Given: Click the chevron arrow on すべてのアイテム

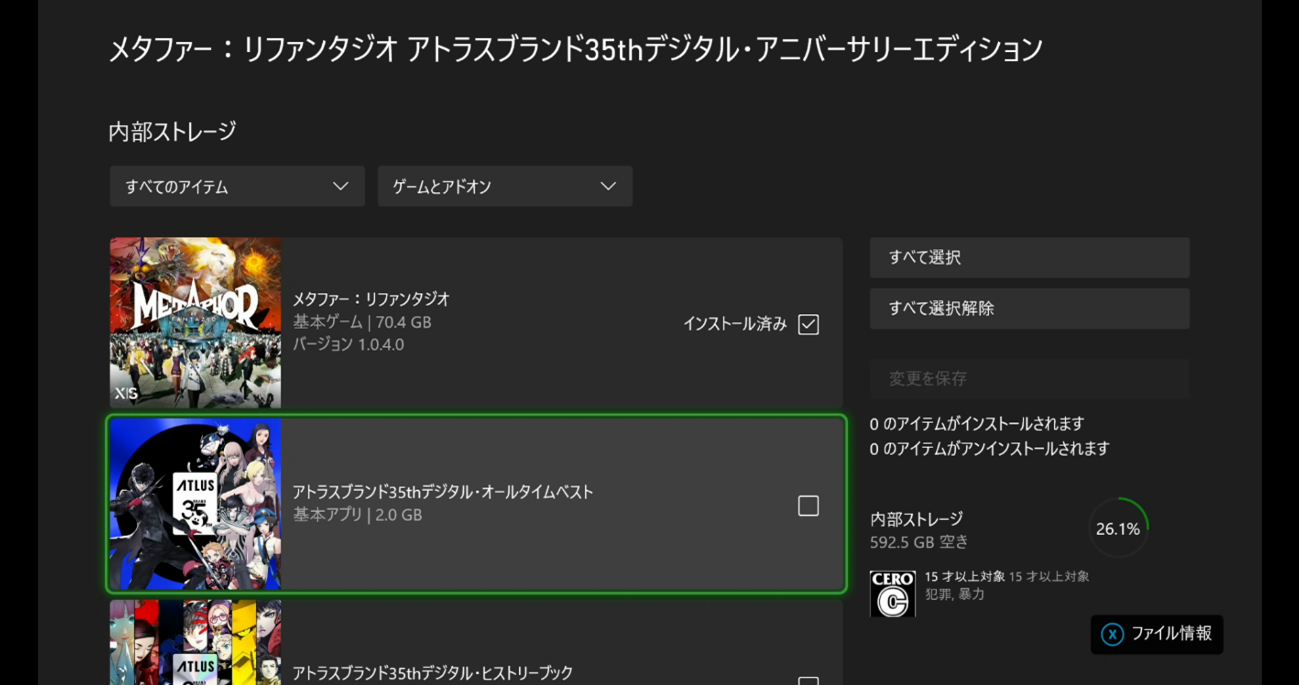Looking at the screenshot, I should 340,187.
